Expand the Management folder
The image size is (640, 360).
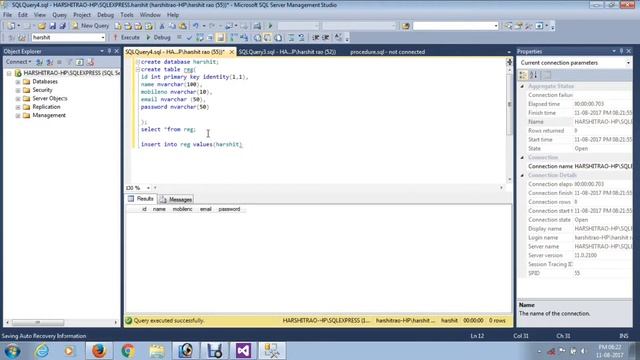(18, 116)
